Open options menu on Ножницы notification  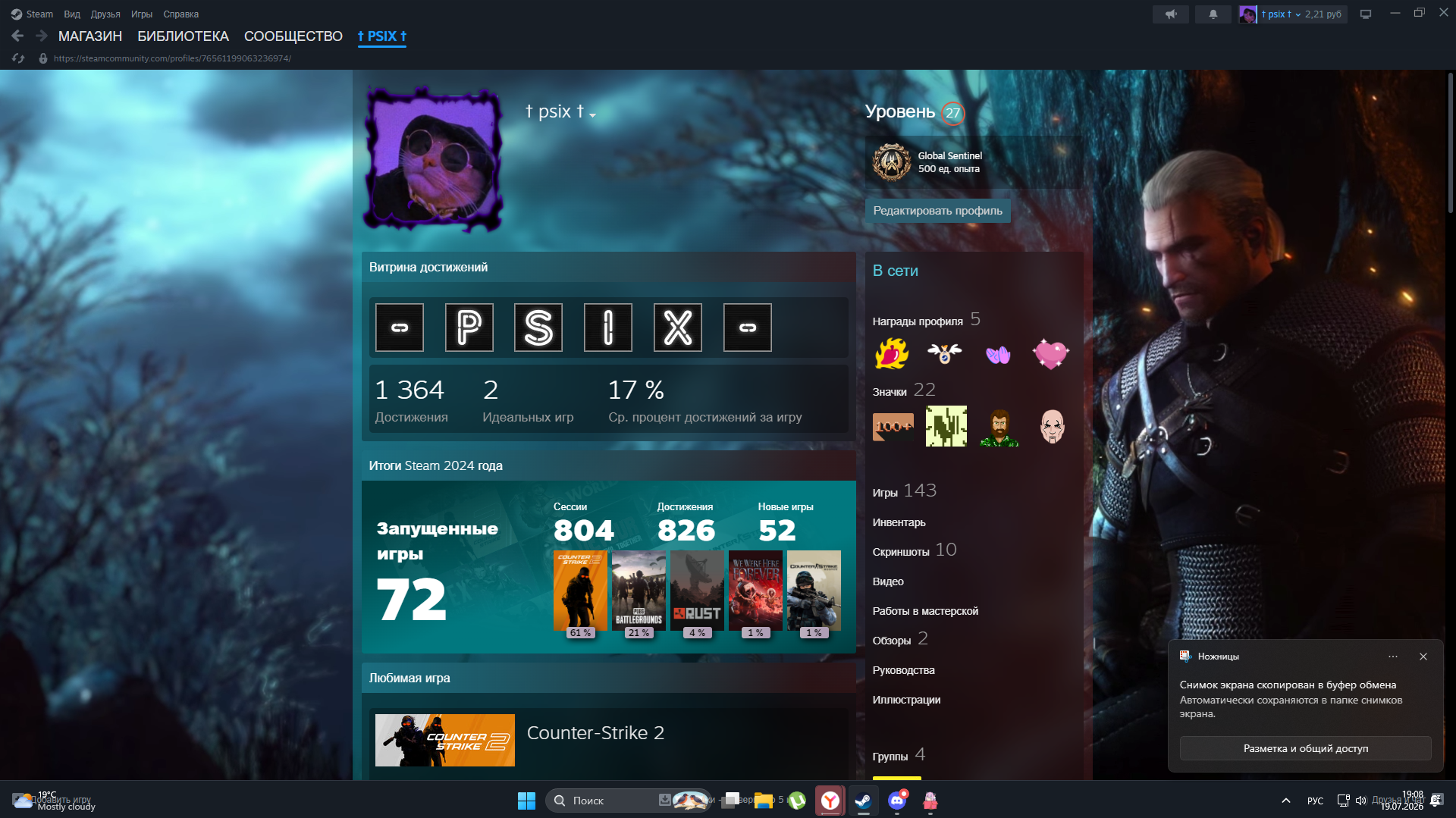pyautogui.click(x=1393, y=657)
